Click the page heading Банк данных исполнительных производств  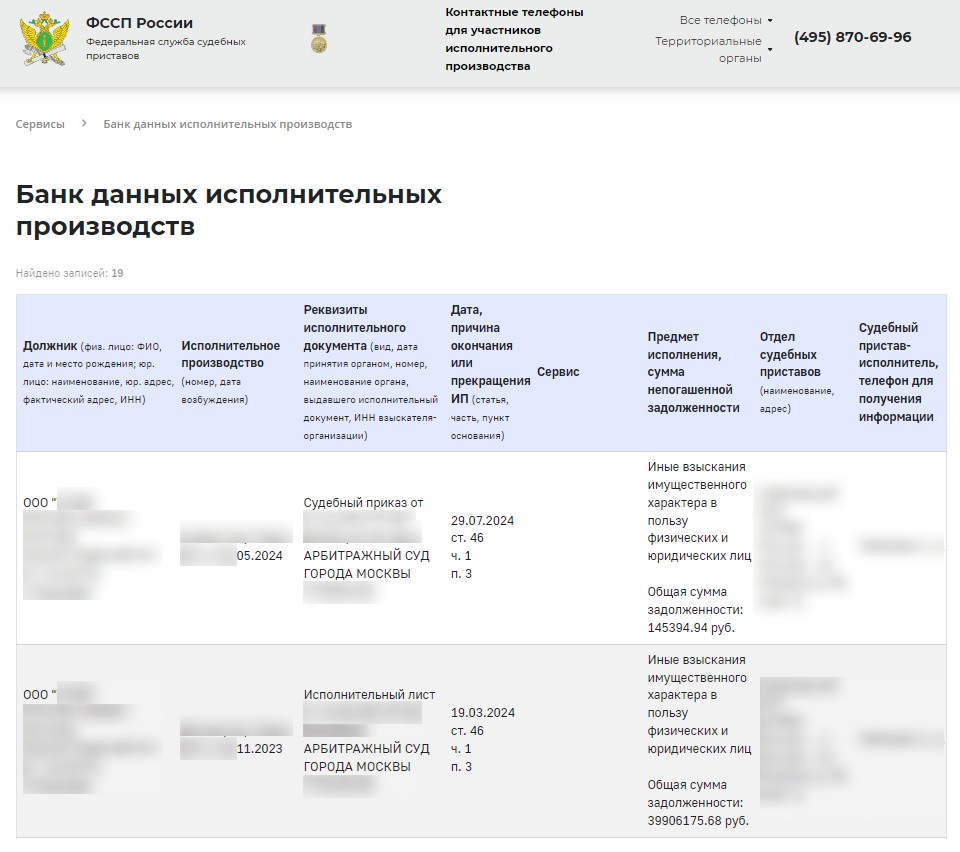(x=228, y=210)
